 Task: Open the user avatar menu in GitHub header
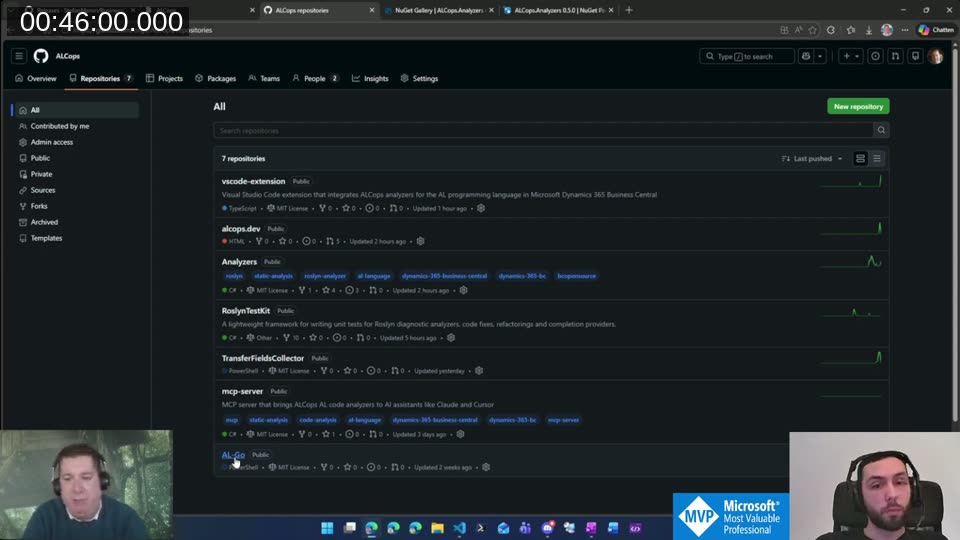pyautogui.click(x=935, y=56)
